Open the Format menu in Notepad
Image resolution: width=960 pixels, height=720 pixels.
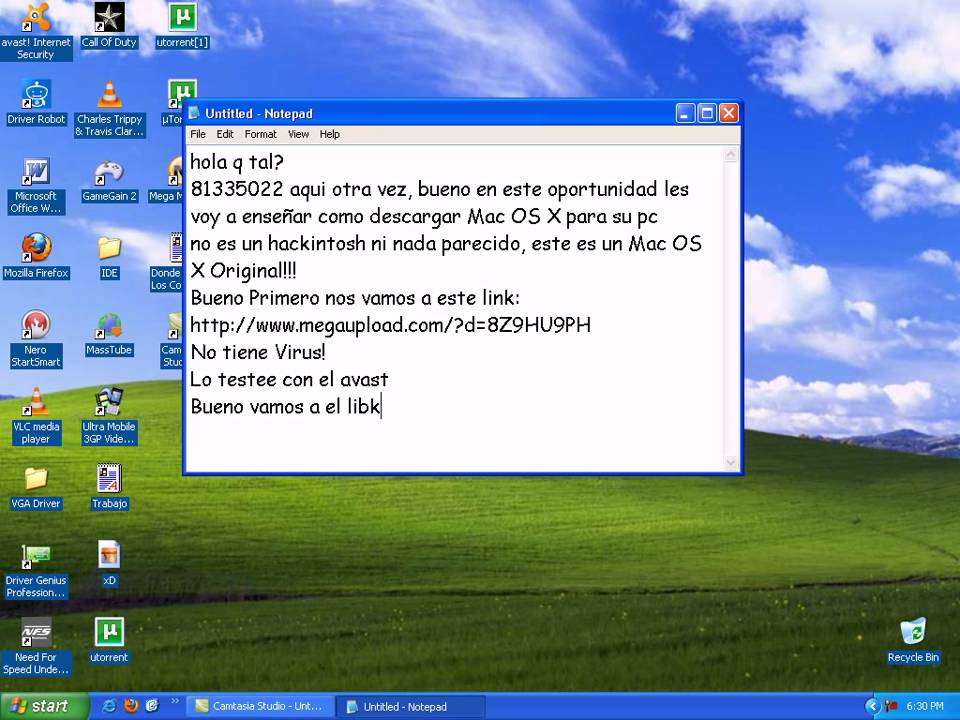click(x=260, y=134)
